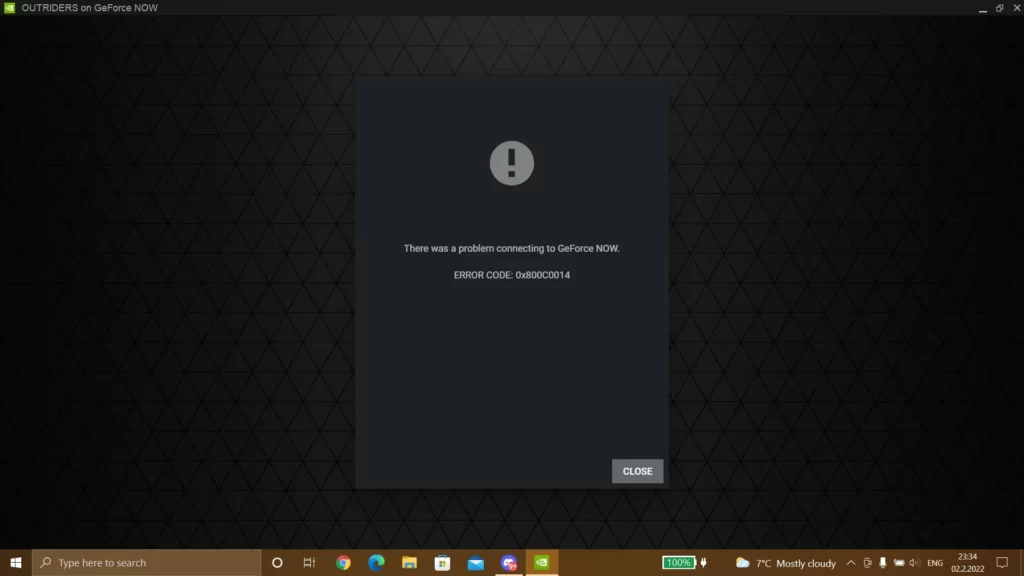
Task: Open the Mail app from the taskbar
Action: click(x=475, y=562)
